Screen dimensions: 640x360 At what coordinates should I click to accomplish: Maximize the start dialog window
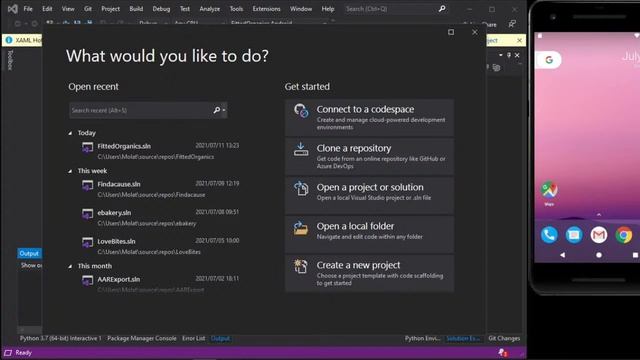tap(451, 32)
